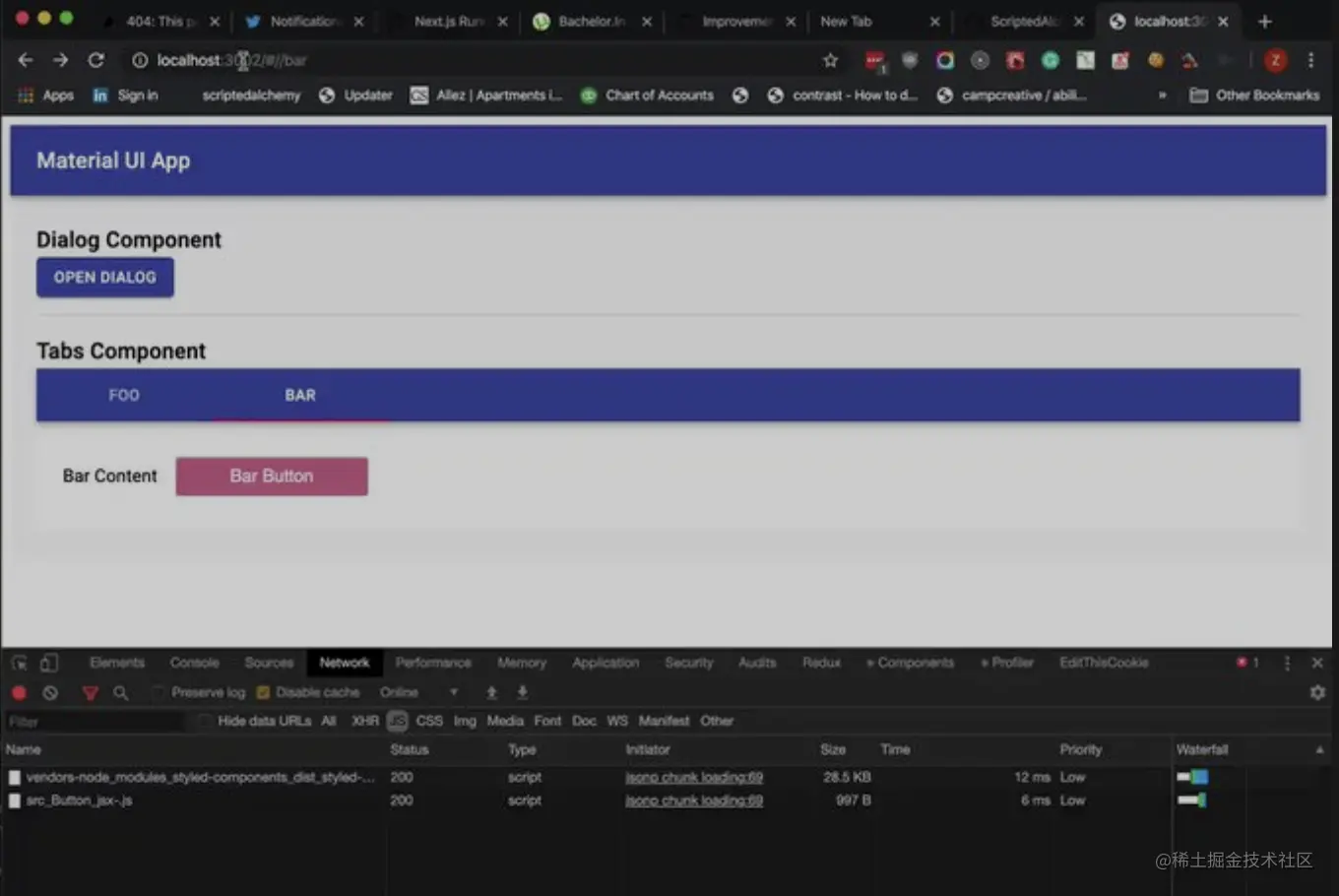Open the gray shield extension

(910, 61)
